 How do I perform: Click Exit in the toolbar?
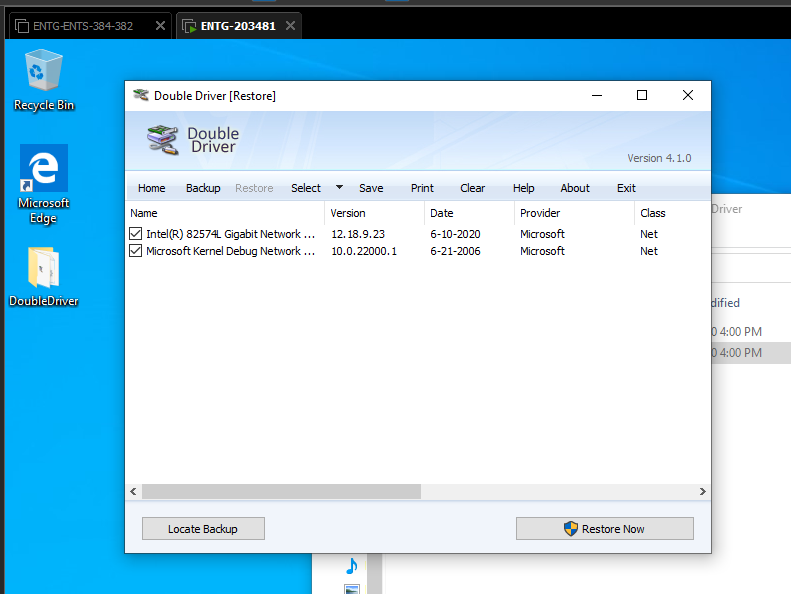tap(626, 188)
